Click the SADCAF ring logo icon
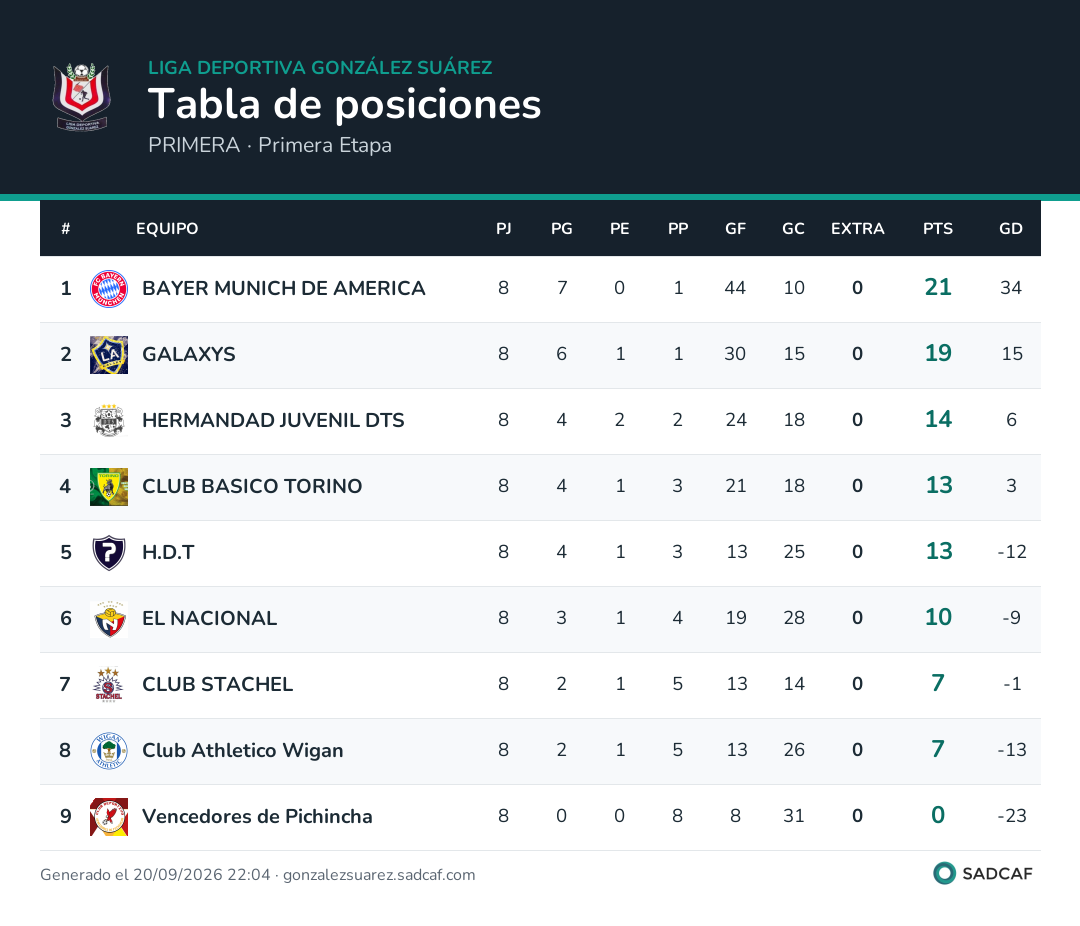The width and height of the screenshot is (1080, 926). [x=944, y=873]
